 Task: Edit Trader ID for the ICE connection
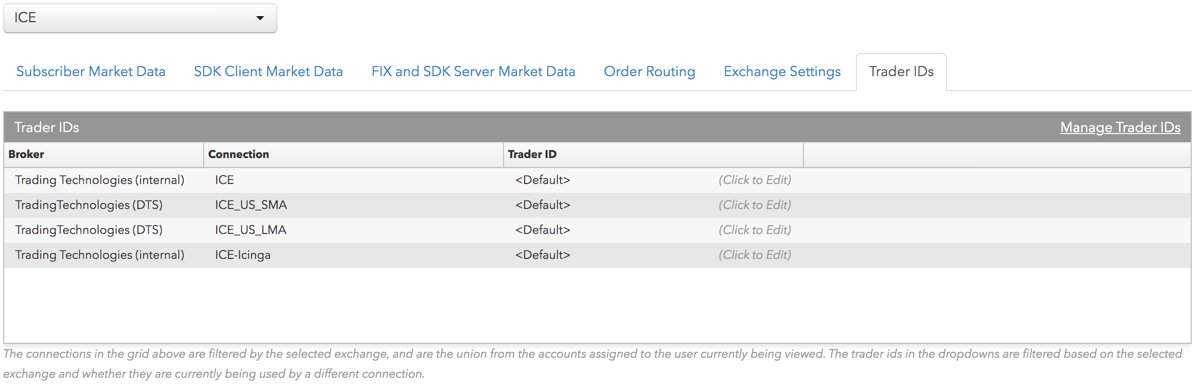click(x=754, y=180)
